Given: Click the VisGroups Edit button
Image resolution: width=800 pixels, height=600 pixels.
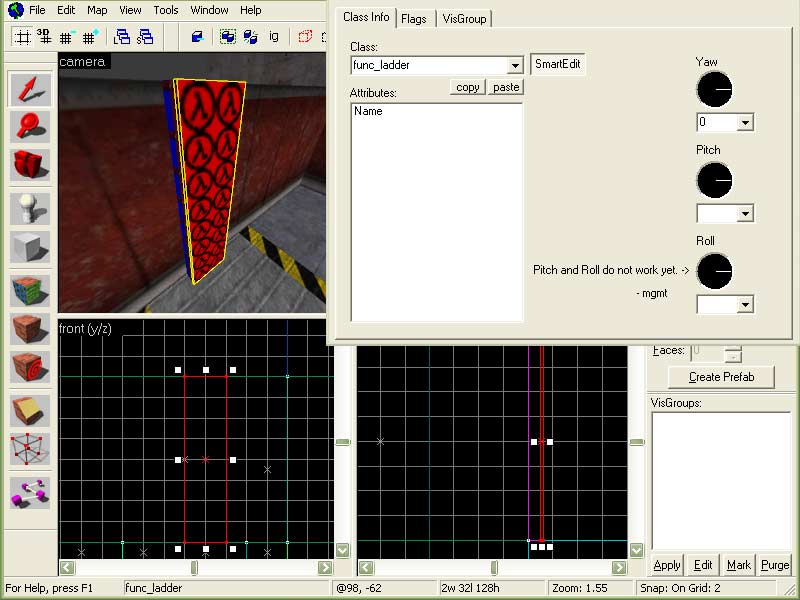Looking at the screenshot, I should [703, 565].
